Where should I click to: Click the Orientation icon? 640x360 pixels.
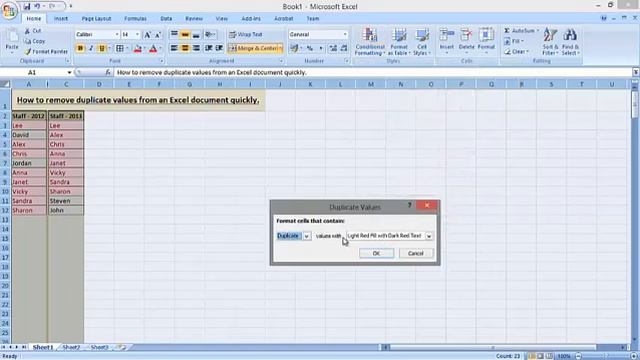point(210,35)
